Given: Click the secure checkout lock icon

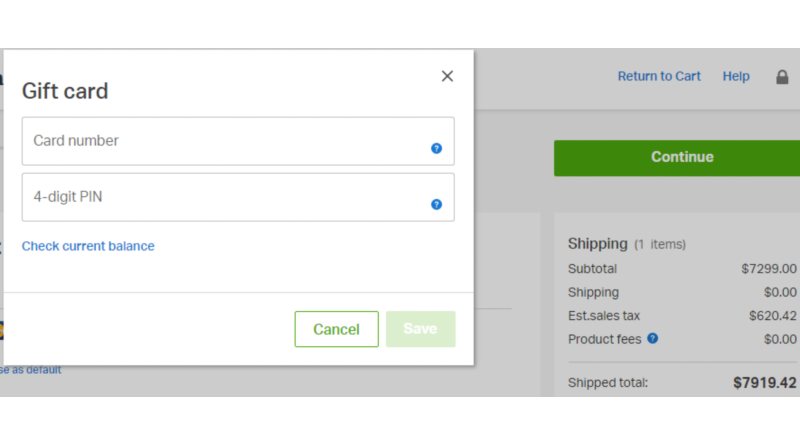Looking at the screenshot, I should tap(782, 77).
